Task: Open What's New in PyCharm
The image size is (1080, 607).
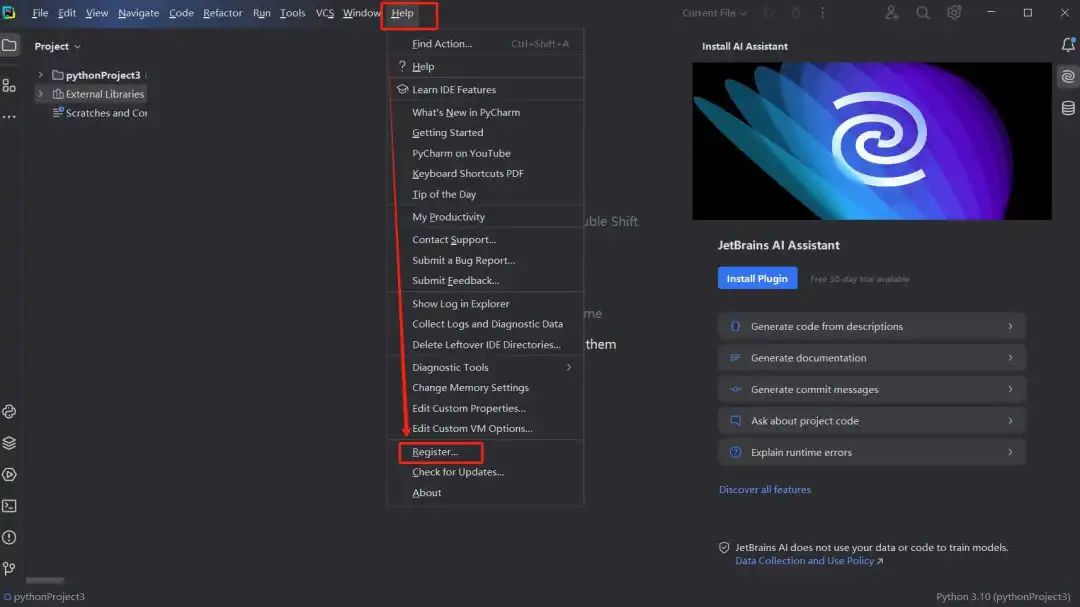Action: (486, 112)
